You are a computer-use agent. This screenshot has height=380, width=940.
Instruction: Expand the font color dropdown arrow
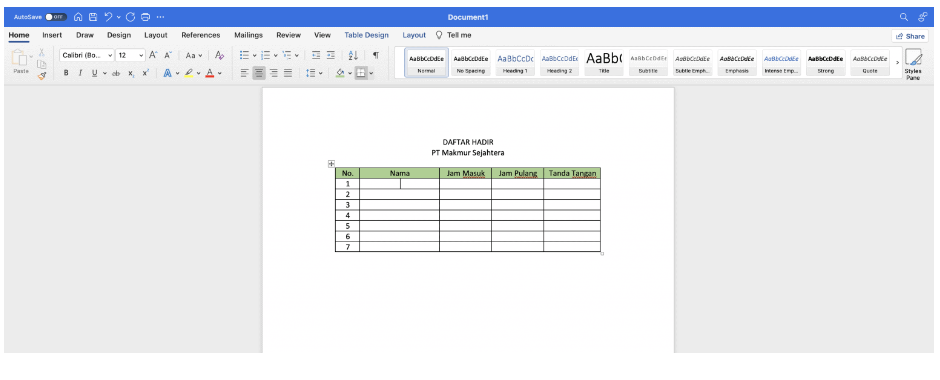coord(220,73)
